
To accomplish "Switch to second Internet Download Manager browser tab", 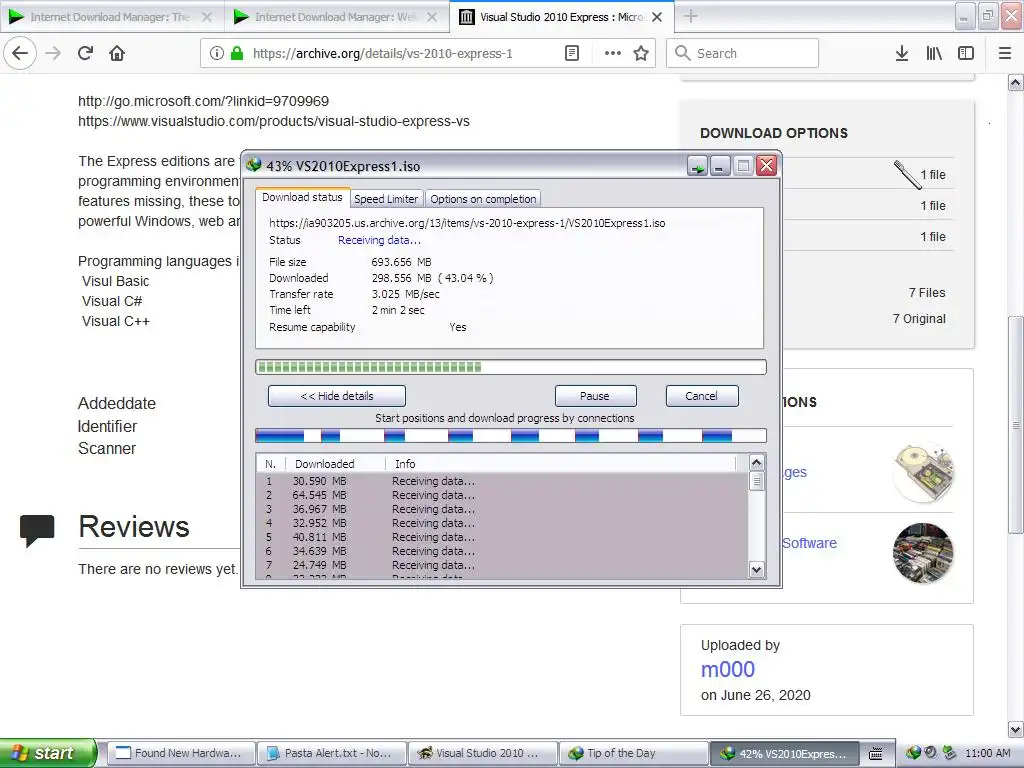I will click(334, 17).
